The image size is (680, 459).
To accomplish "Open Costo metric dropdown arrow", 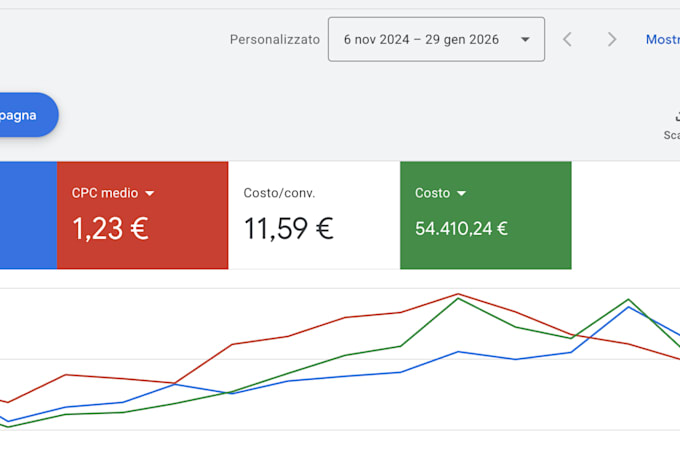I will tap(461, 193).
